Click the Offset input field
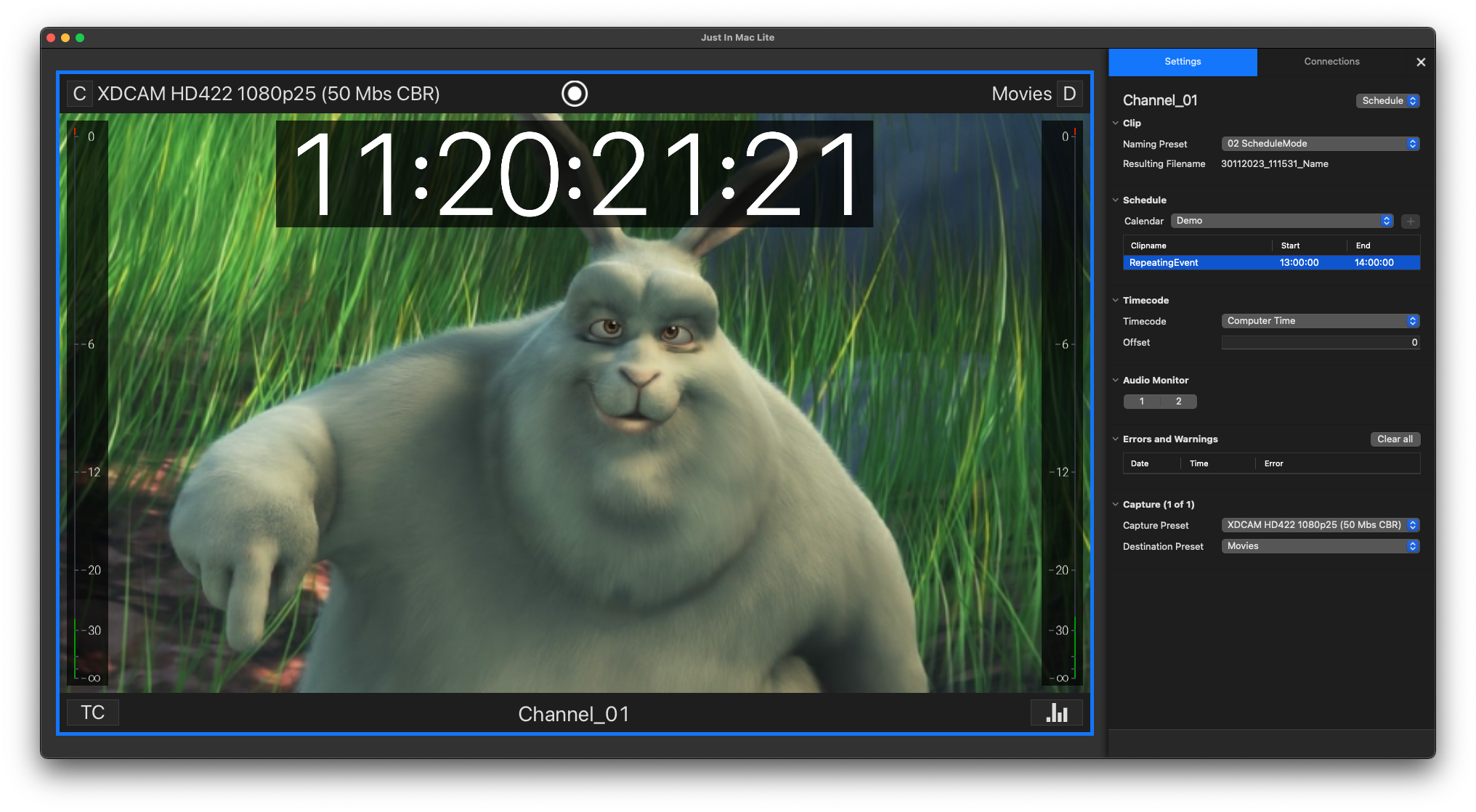 (x=1320, y=343)
